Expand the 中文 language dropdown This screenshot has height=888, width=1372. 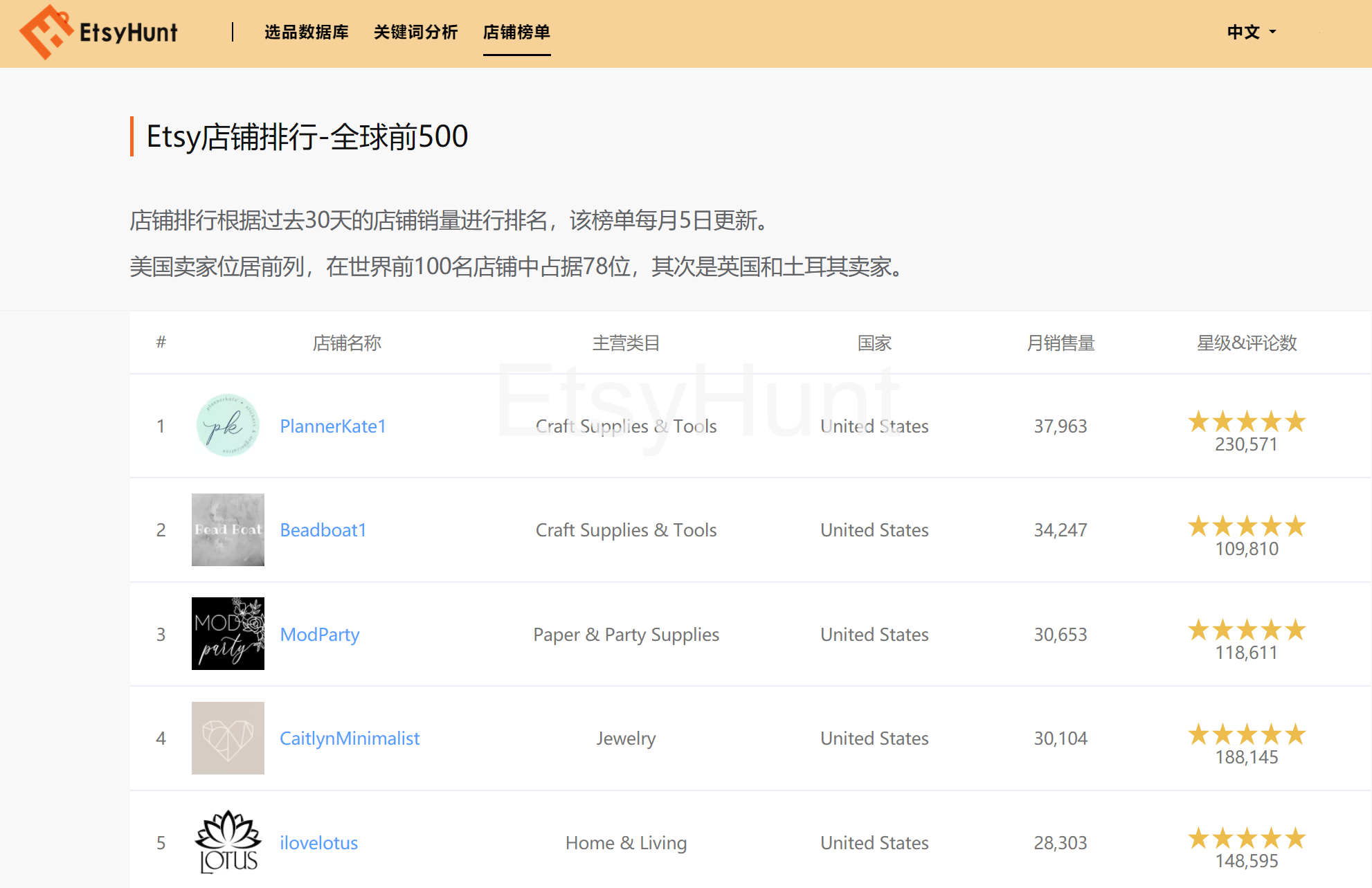point(1252,32)
